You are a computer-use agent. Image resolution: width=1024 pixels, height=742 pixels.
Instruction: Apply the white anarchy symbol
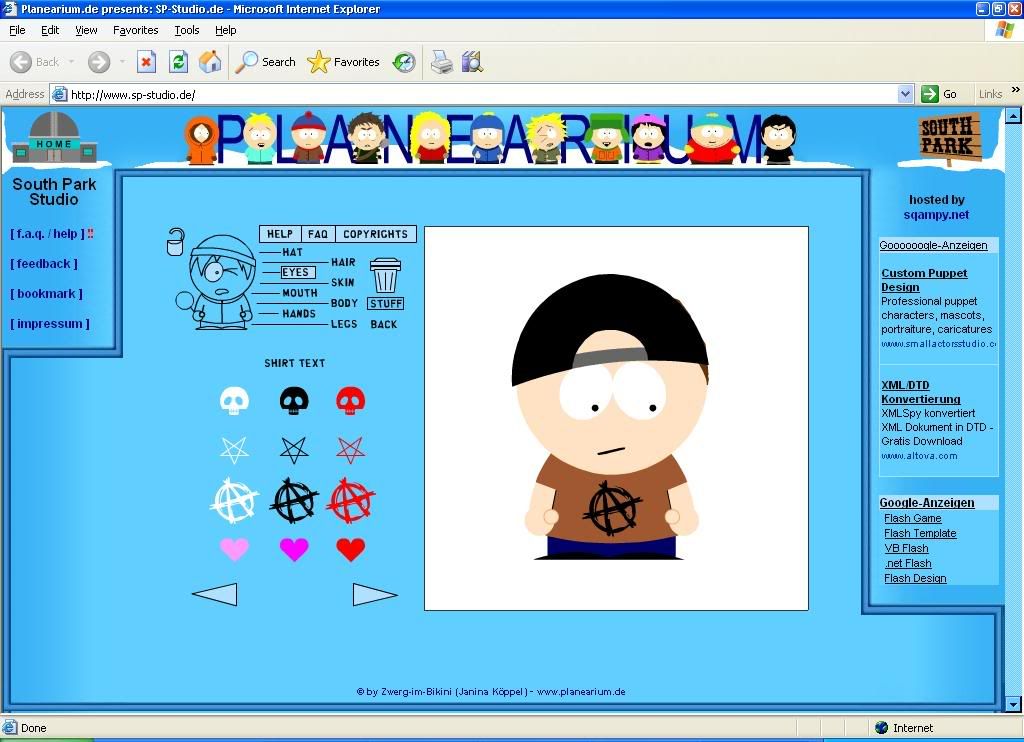(x=234, y=501)
